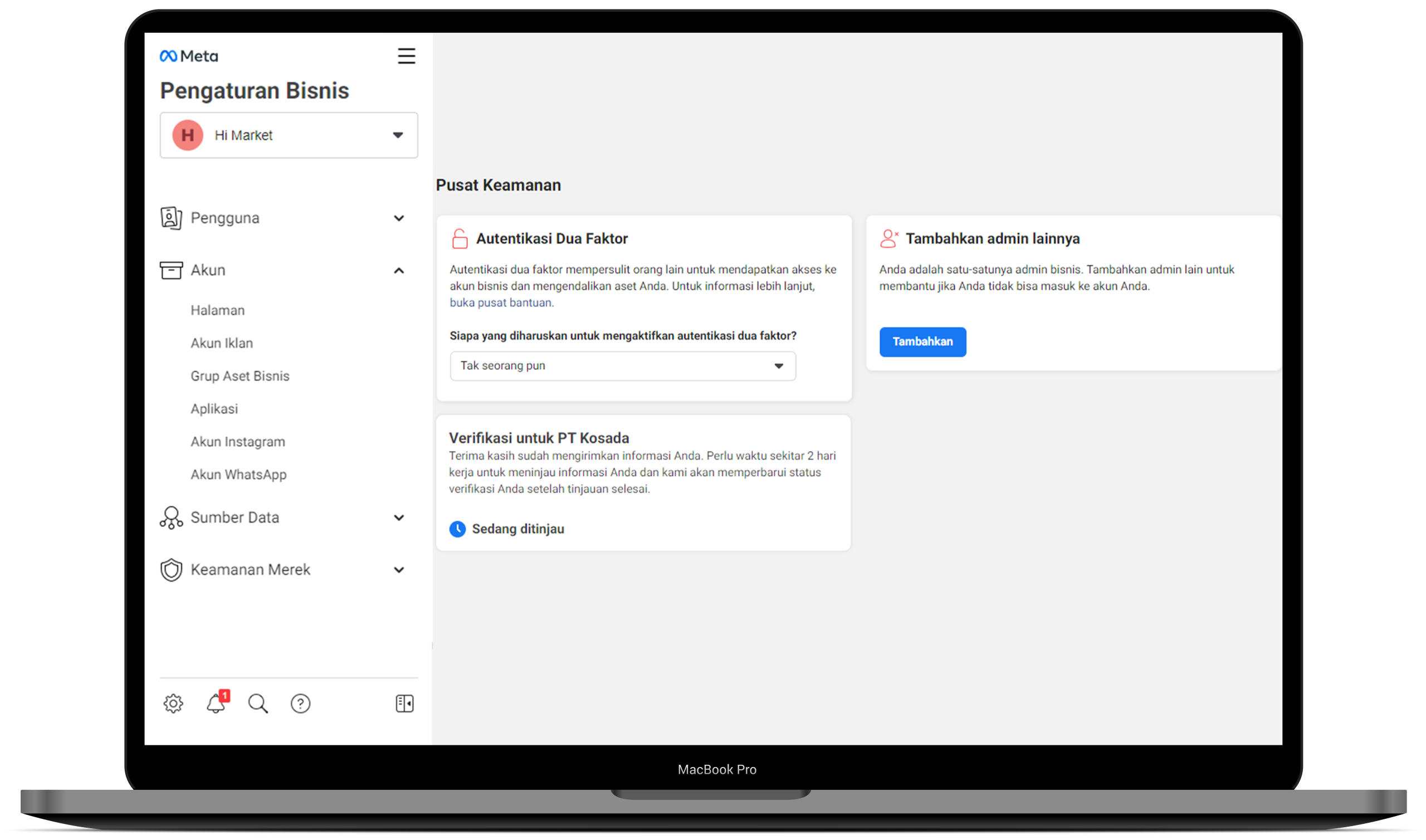
Task: Click the Tambahkan button
Action: [x=923, y=342]
